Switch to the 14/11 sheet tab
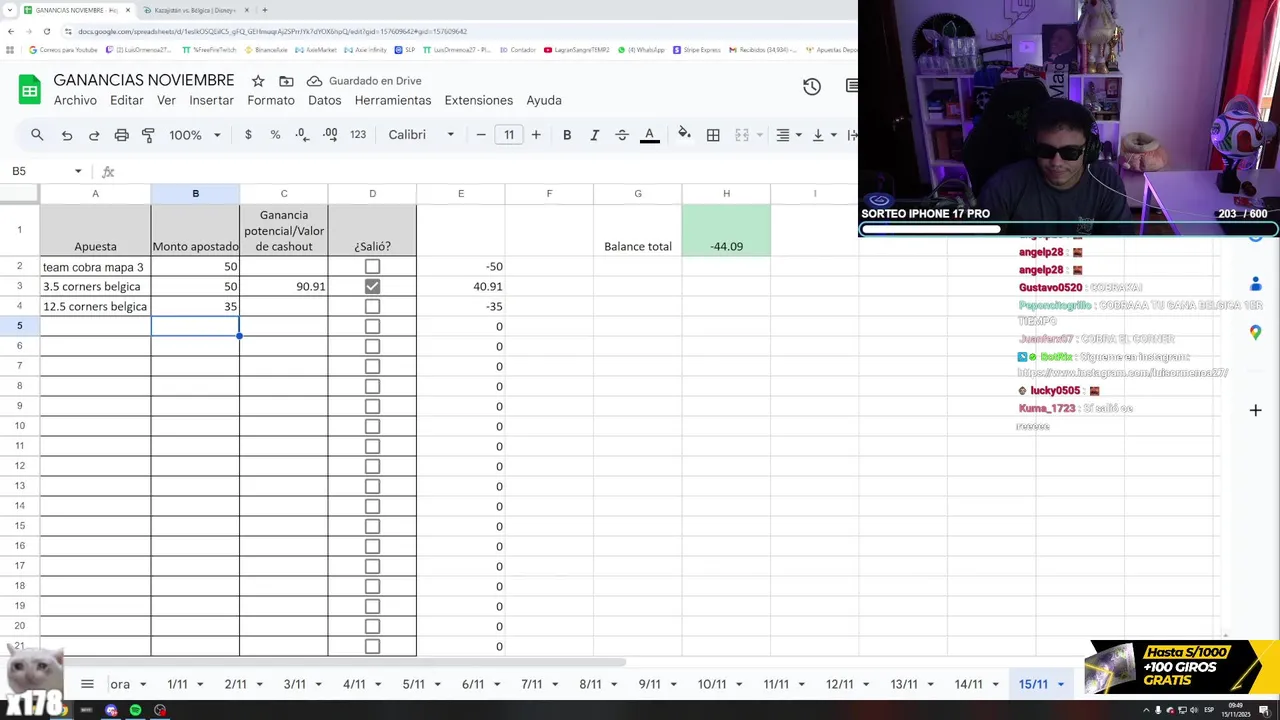 pos(968,685)
